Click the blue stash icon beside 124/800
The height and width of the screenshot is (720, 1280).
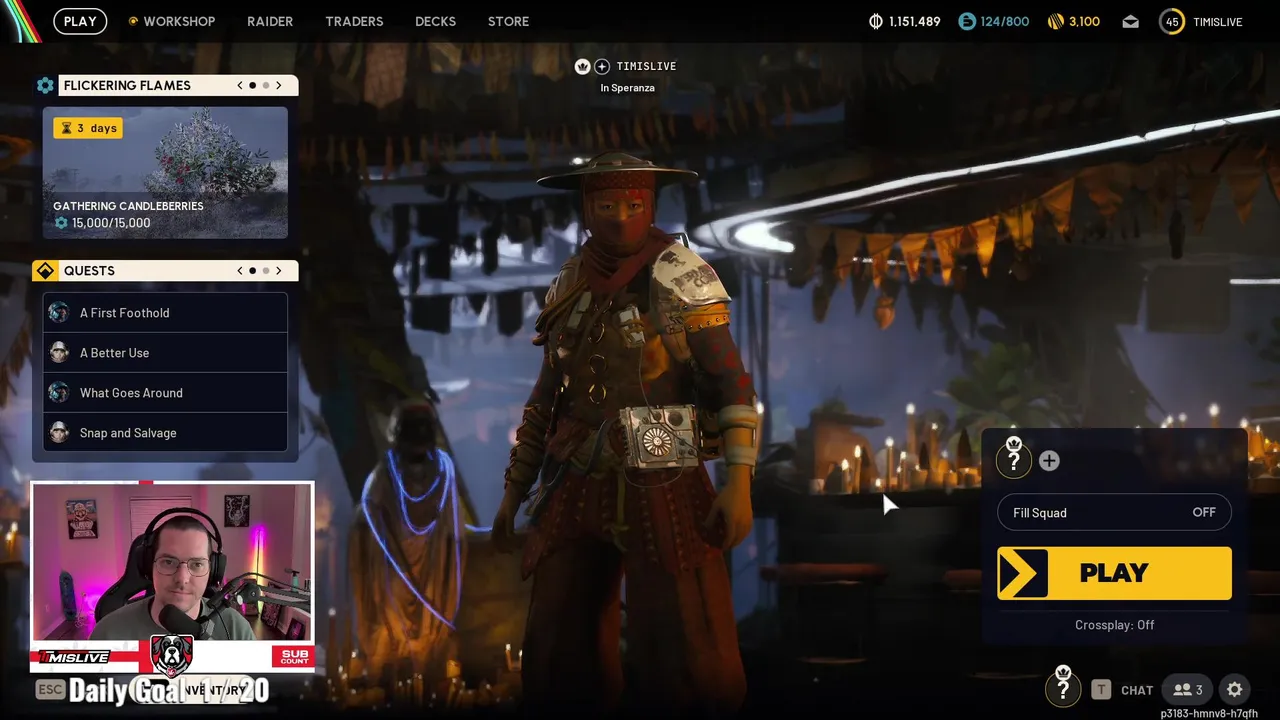point(966,21)
